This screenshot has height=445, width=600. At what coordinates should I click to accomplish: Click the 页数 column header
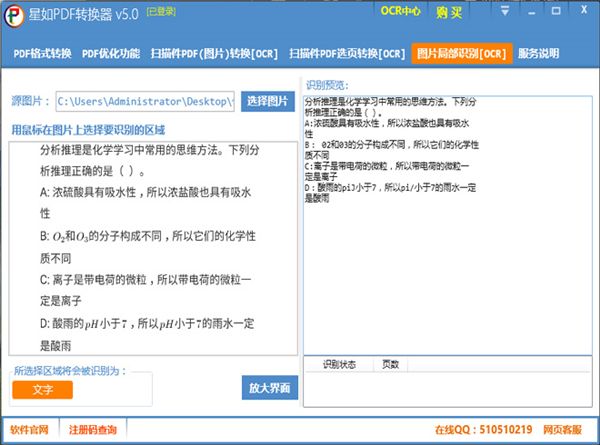tap(391, 364)
